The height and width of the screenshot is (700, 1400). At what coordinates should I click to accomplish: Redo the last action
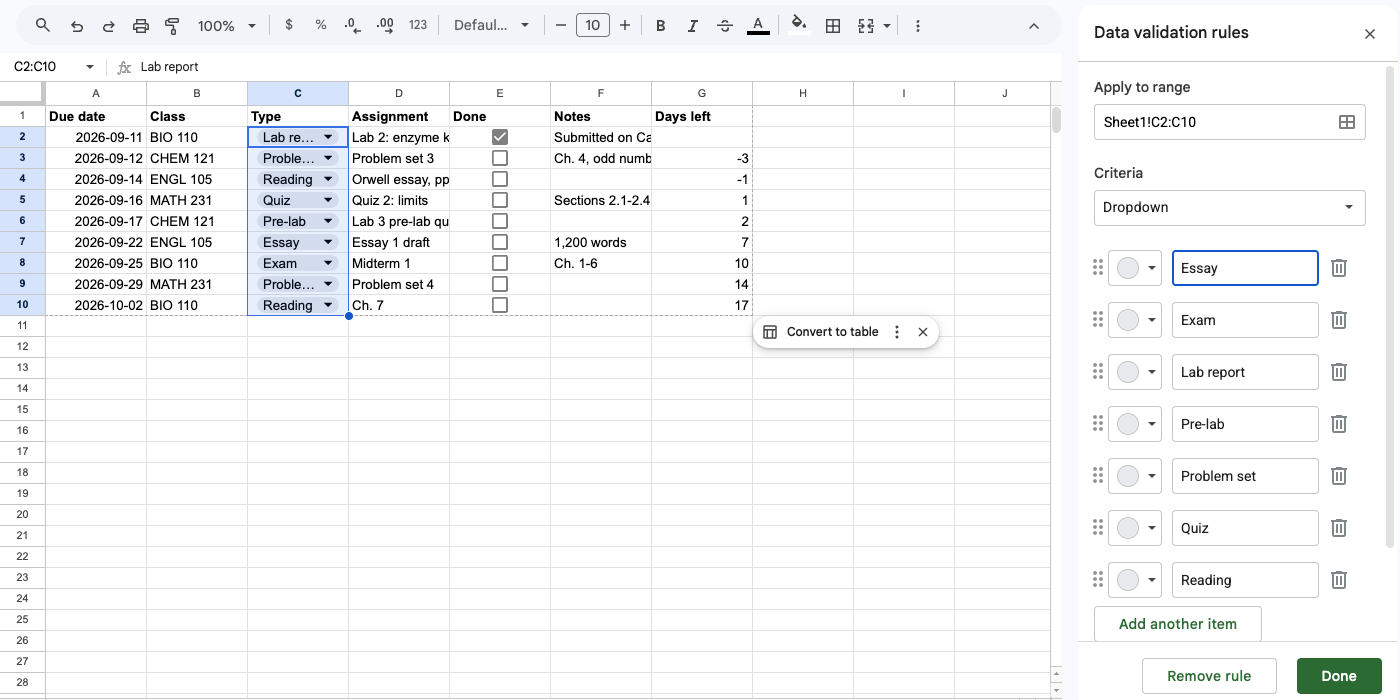pyautogui.click(x=108, y=25)
